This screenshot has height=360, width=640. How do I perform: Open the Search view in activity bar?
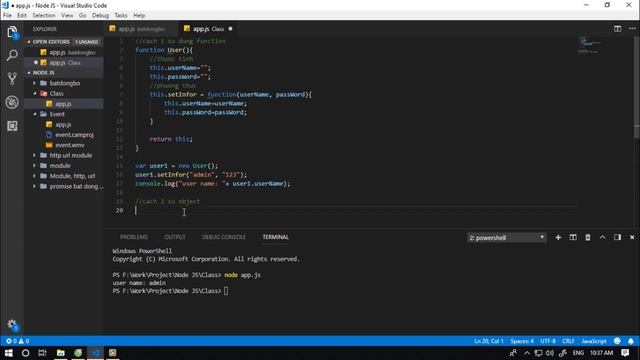tap(12, 55)
